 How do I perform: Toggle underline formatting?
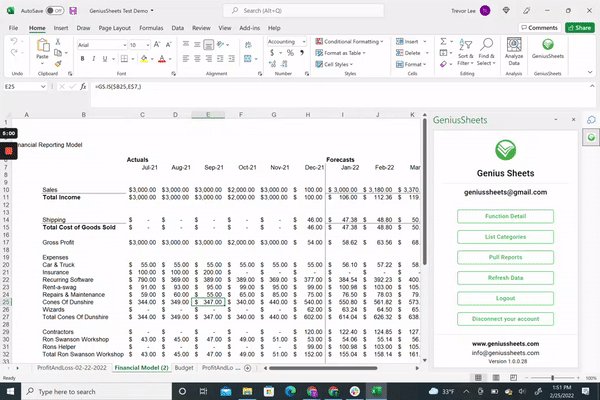[104, 59]
